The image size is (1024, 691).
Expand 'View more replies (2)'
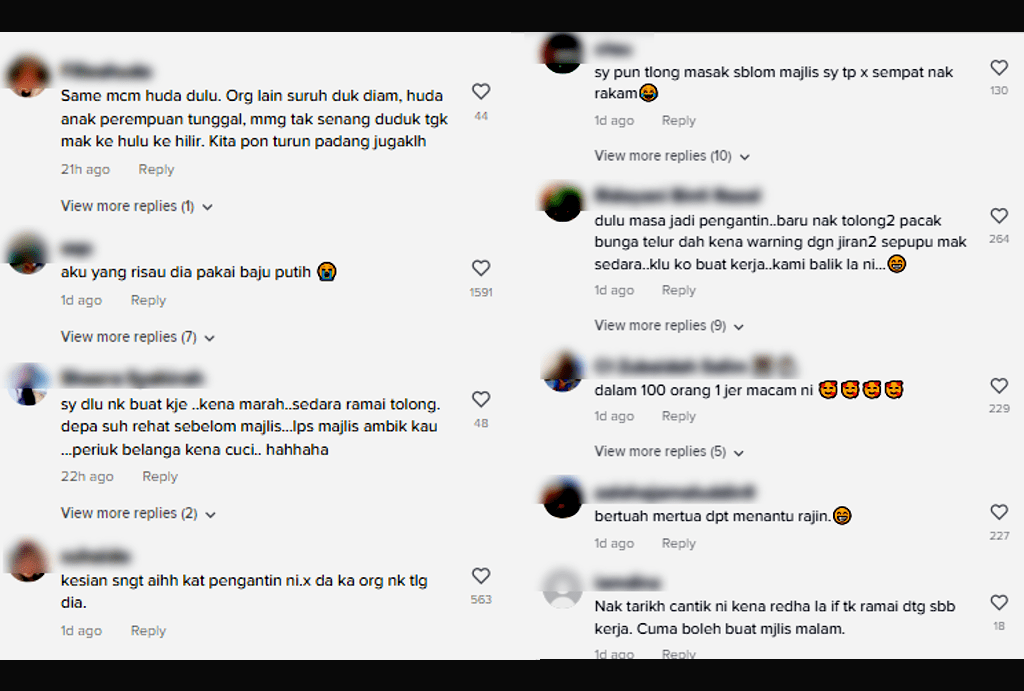pos(138,513)
